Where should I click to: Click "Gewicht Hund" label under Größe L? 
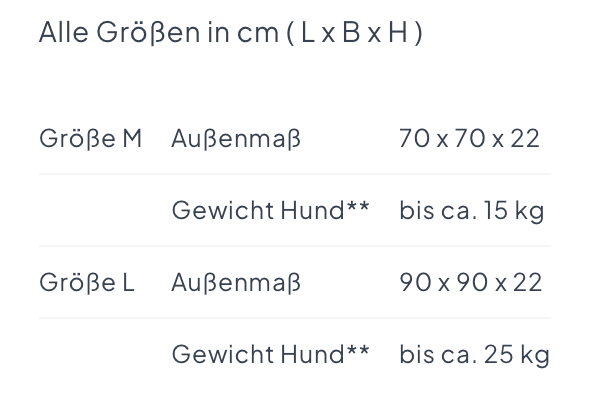[x=258, y=354]
